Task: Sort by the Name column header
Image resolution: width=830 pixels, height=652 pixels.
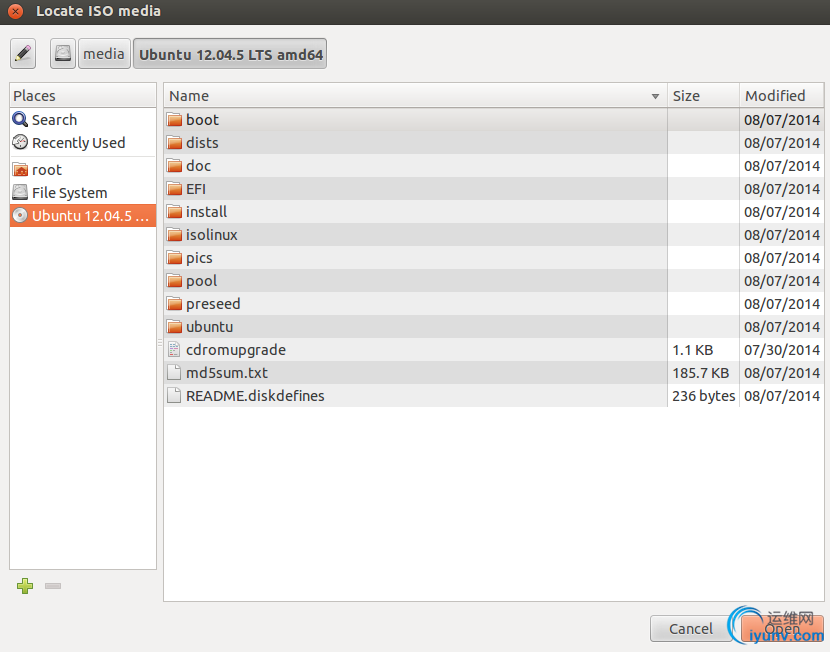Action: click(x=416, y=96)
